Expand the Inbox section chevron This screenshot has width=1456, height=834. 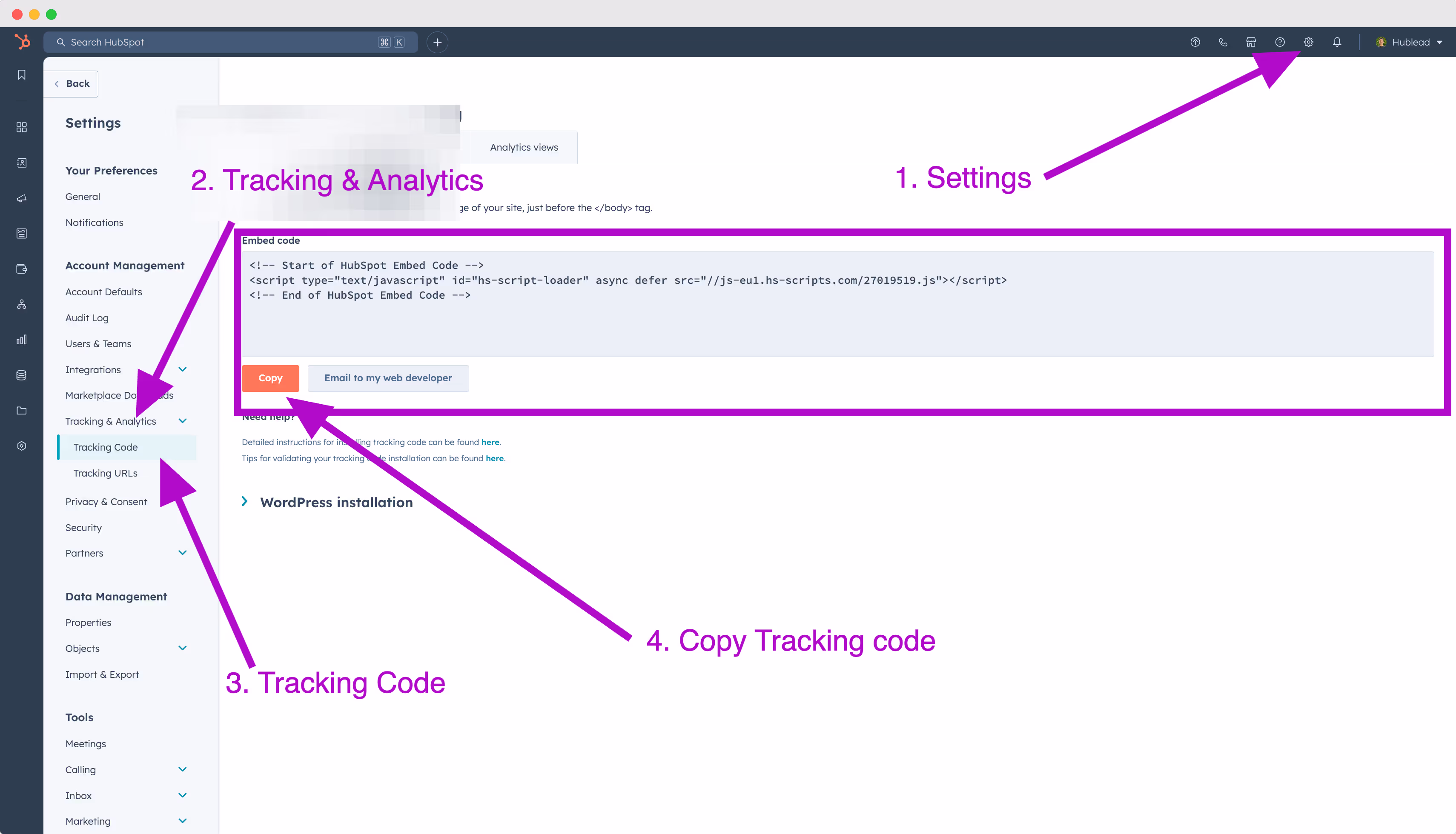pos(183,795)
